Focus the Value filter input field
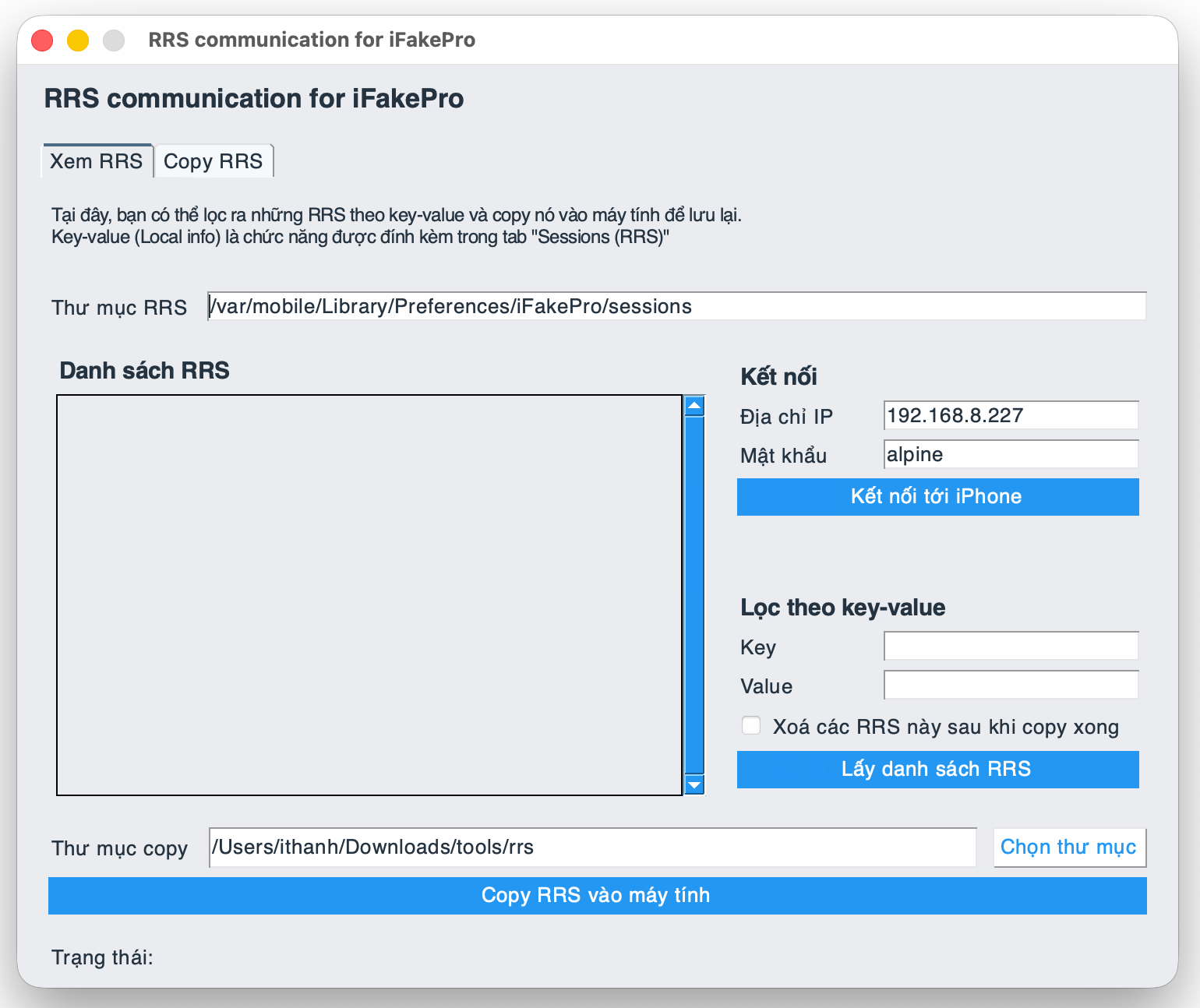Screen dimensions: 1200x1008 pos(1011,685)
